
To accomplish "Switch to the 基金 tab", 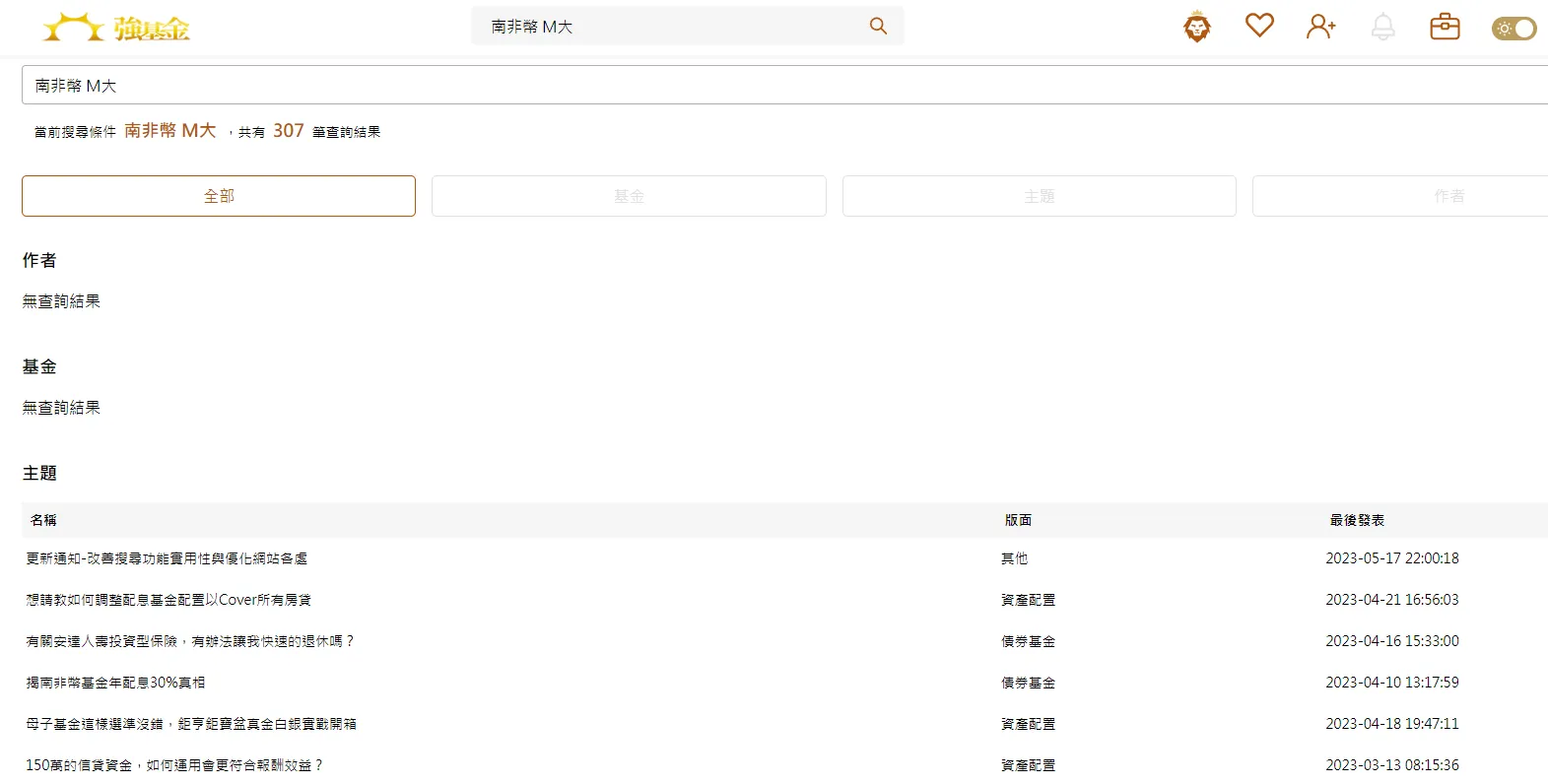I will click(x=629, y=196).
